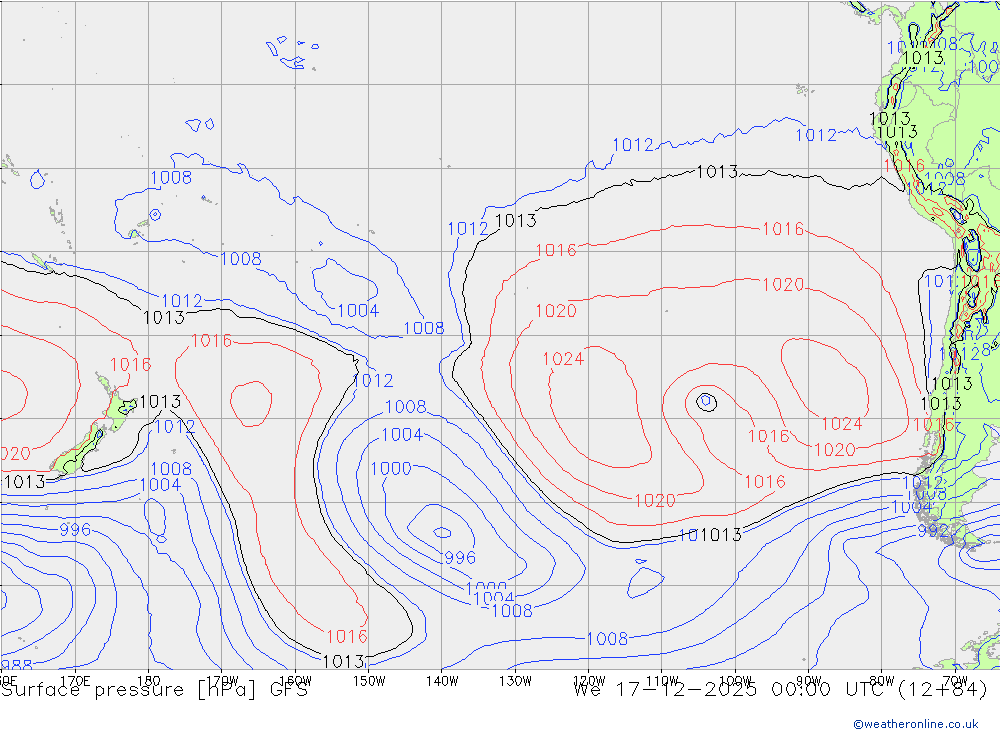Open the weatheronline.co.uk copyright link
The height and width of the screenshot is (733, 1000).
point(915,724)
